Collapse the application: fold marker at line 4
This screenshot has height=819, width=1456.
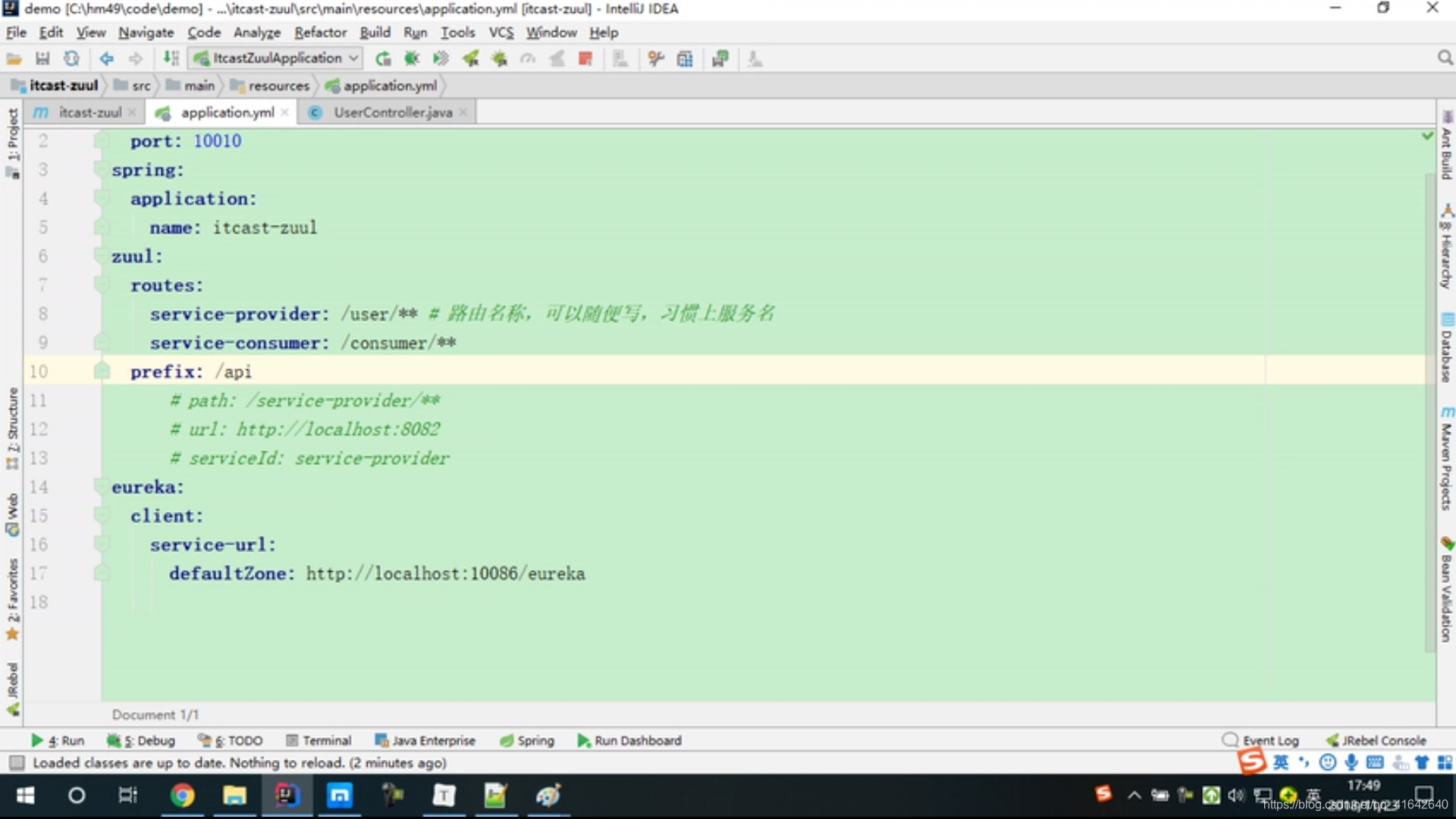102,198
